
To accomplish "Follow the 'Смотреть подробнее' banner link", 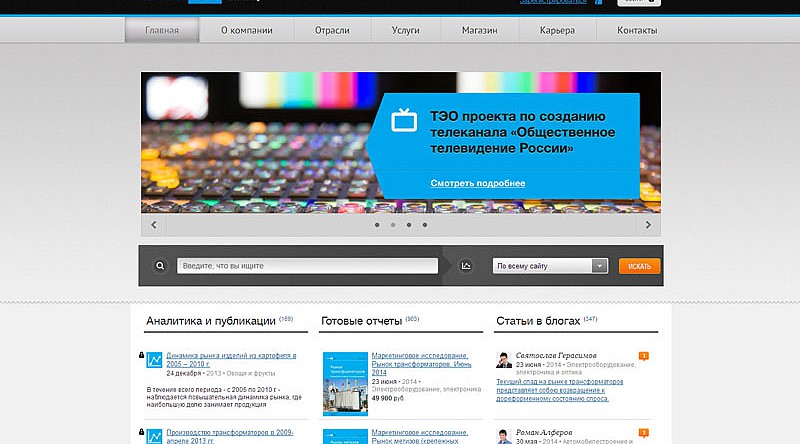I will coord(478,184).
